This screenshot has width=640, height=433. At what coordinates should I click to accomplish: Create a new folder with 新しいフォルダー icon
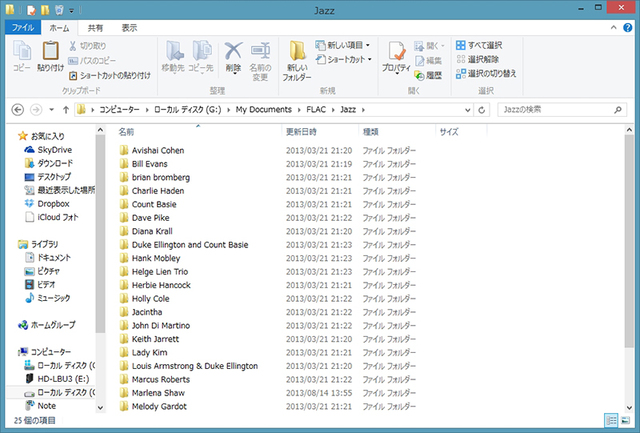click(297, 58)
